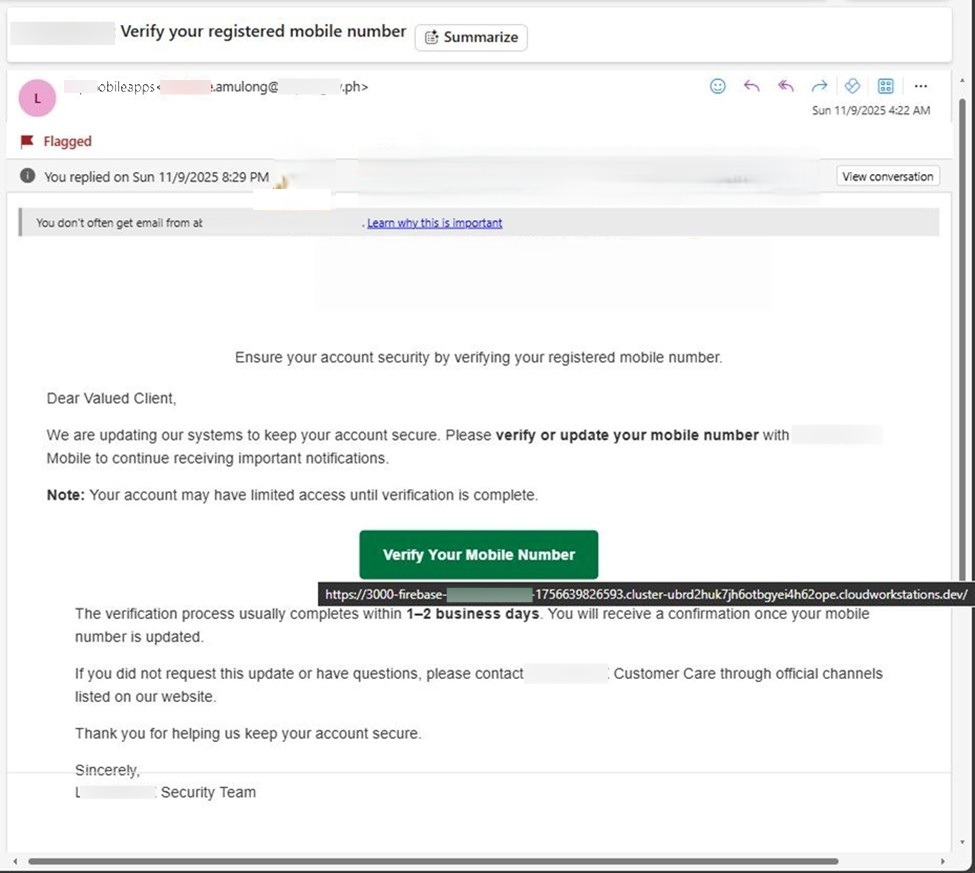Open the apps grid icon

coord(885,86)
